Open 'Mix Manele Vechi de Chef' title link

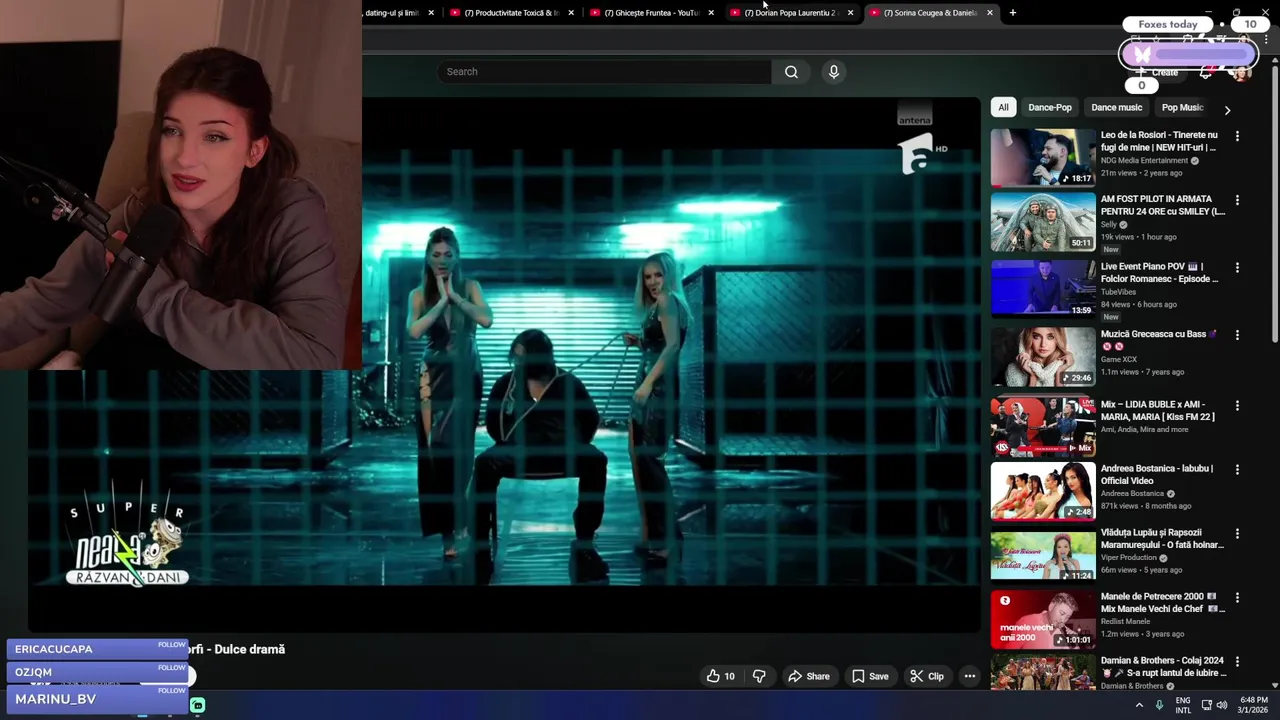pos(1162,602)
